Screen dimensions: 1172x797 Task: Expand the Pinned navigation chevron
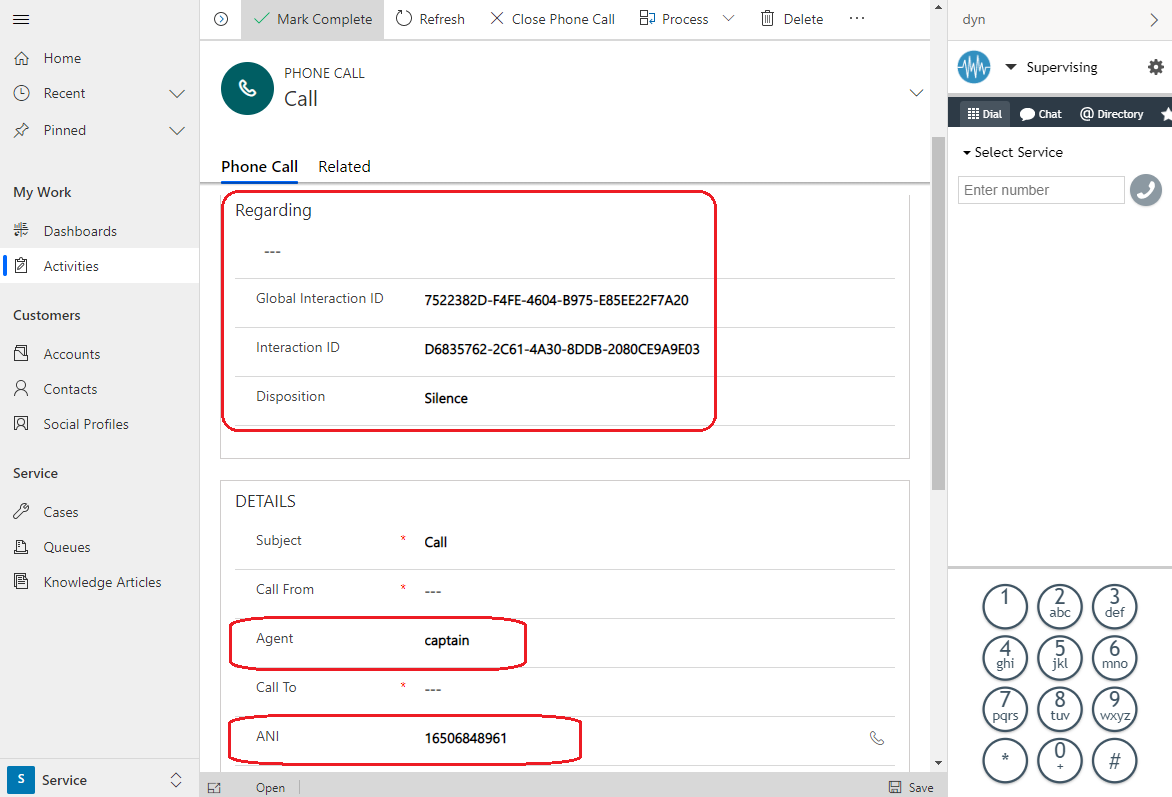coord(177,131)
